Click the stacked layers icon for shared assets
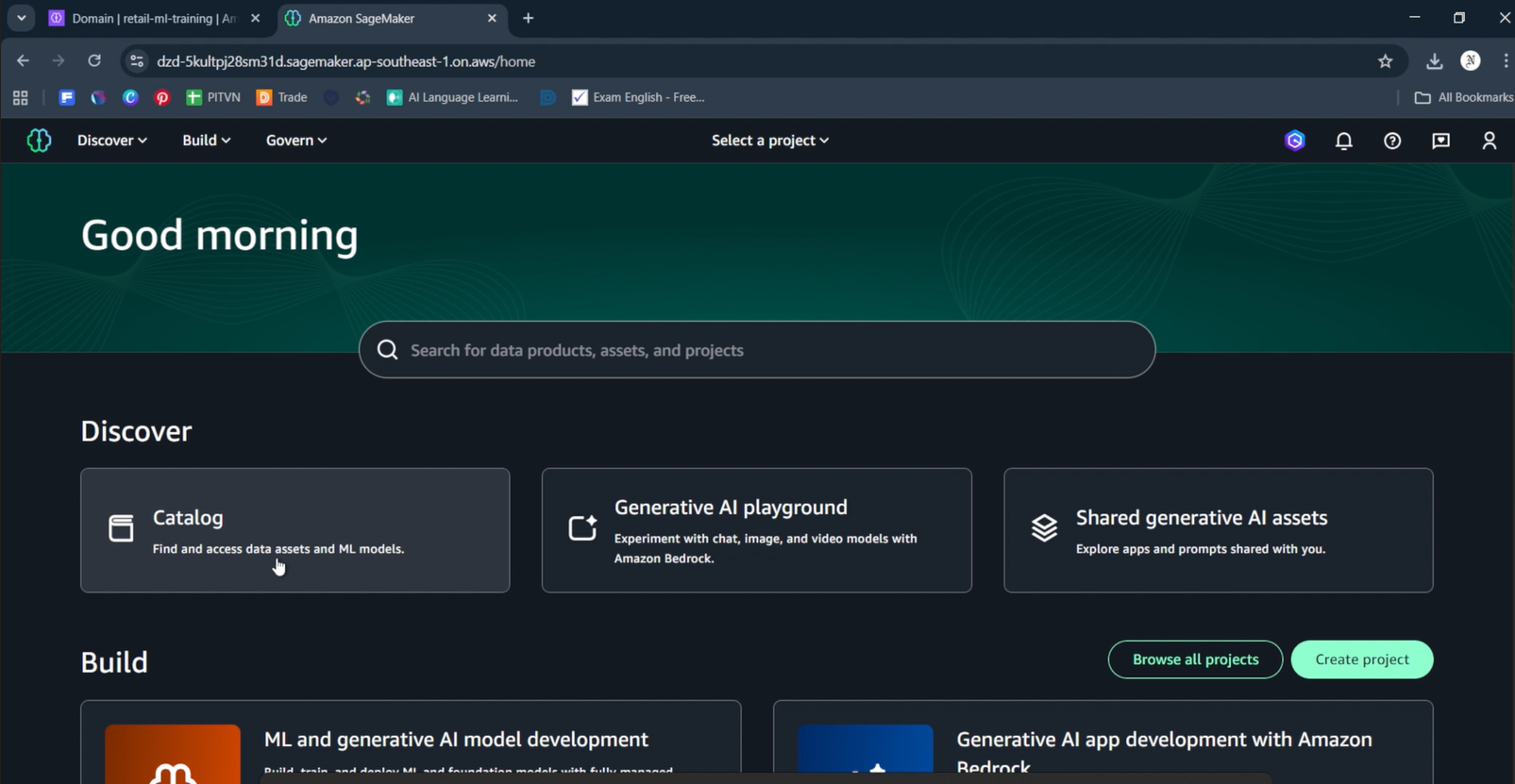This screenshot has width=1515, height=784. pos(1044,528)
